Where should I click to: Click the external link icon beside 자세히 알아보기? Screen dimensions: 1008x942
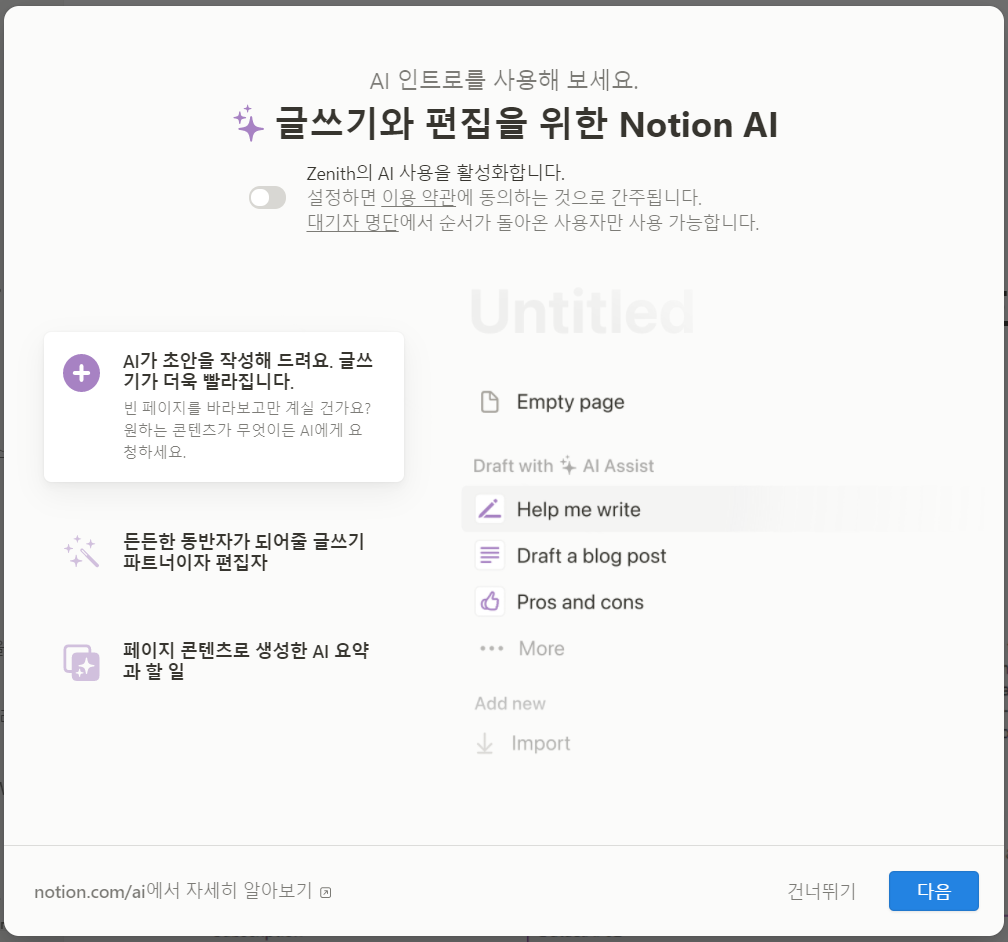tap(326, 892)
